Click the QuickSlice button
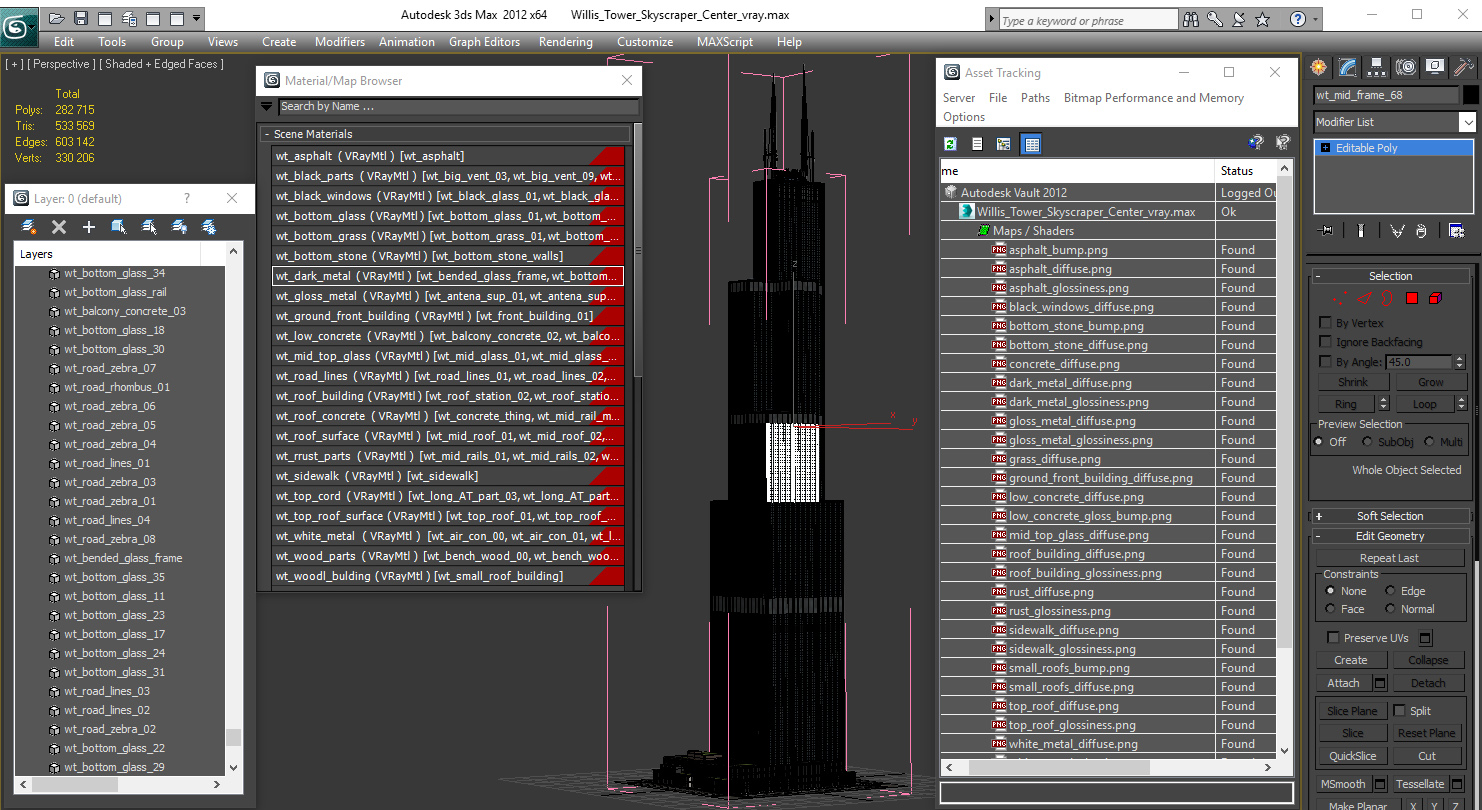This screenshot has height=810, width=1482. [x=1352, y=756]
